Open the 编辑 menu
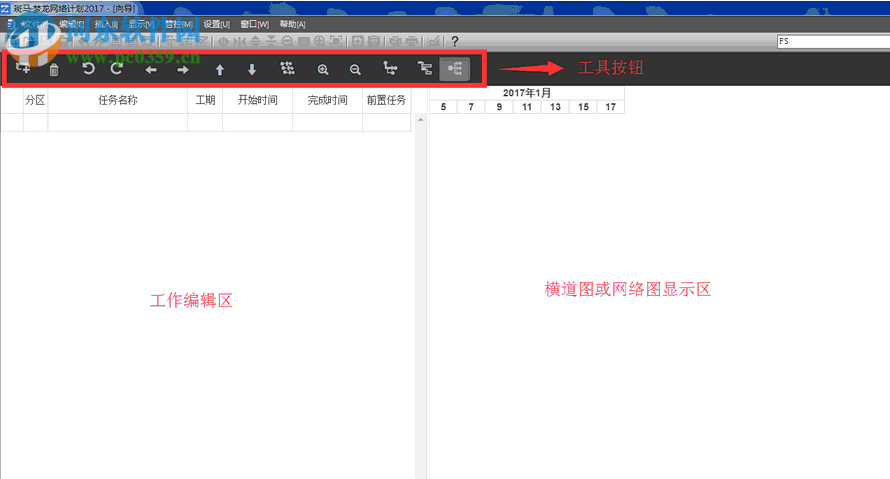The height and width of the screenshot is (479, 890). tap(72, 24)
